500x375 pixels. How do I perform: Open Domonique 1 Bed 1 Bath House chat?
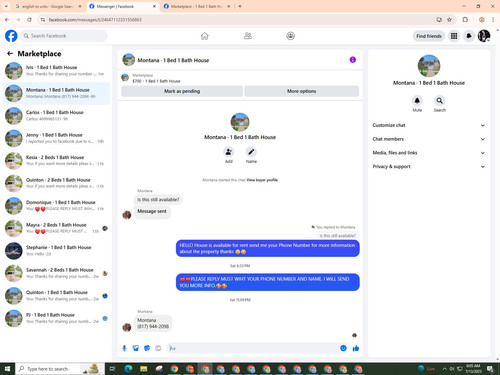click(x=56, y=206)
